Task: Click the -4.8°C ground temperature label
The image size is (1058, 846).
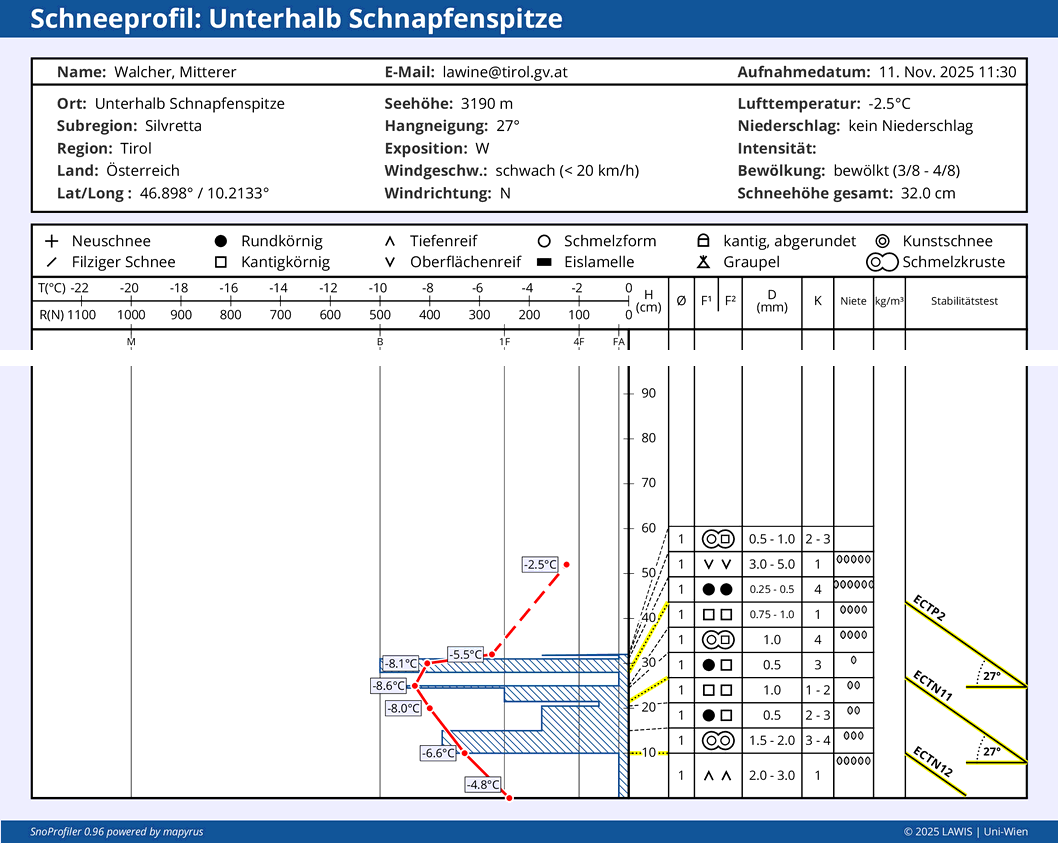Action: pos(483,785)
